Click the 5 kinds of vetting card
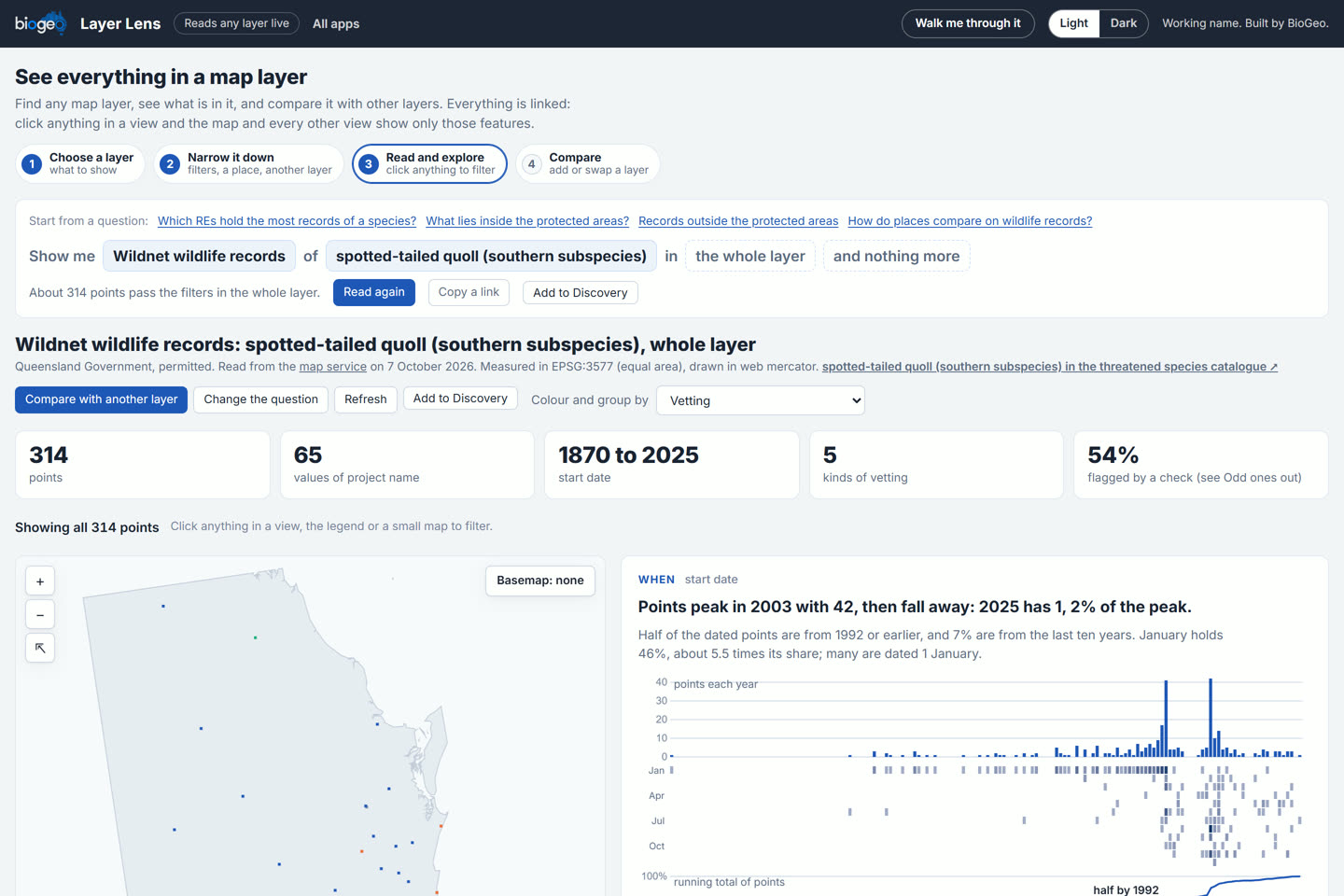 [x=936, y=465]
